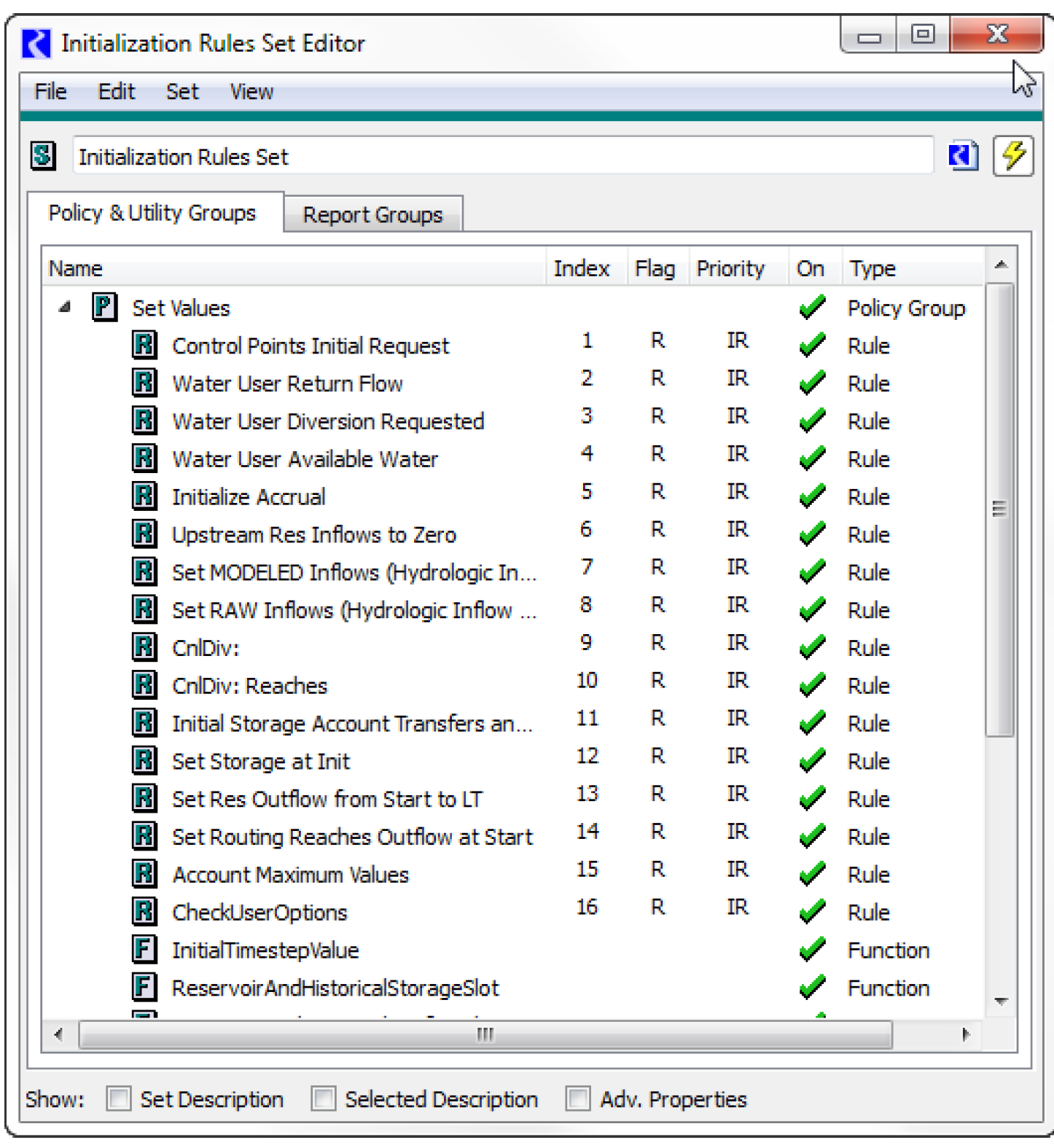Image resolution: width=1054 pixels, height=1148 pixels.
Task: Enable the Set Description checkbox
Action: 119,1098
